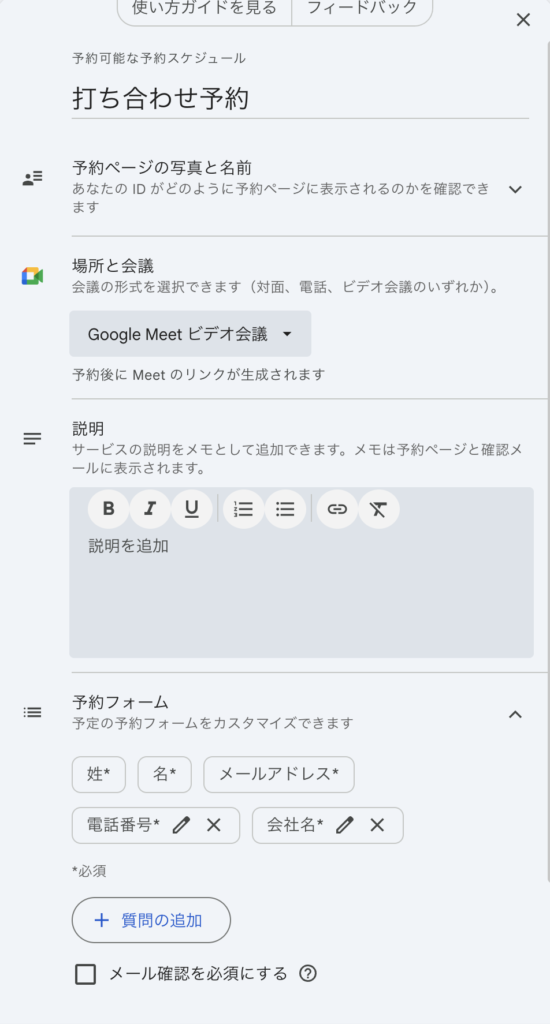The image size is (550, 1024).
Task: Insert link in the description editor
Action: click(337, 509)
